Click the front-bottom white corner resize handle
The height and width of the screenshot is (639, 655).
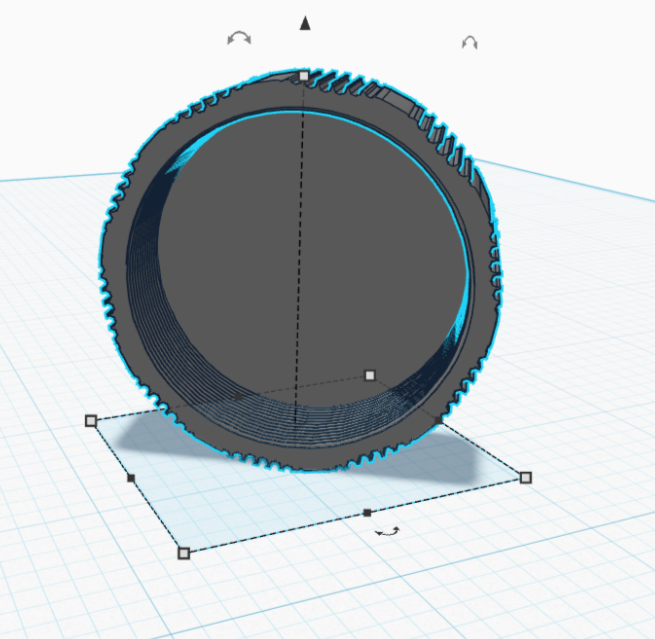(x=183, y=552)
